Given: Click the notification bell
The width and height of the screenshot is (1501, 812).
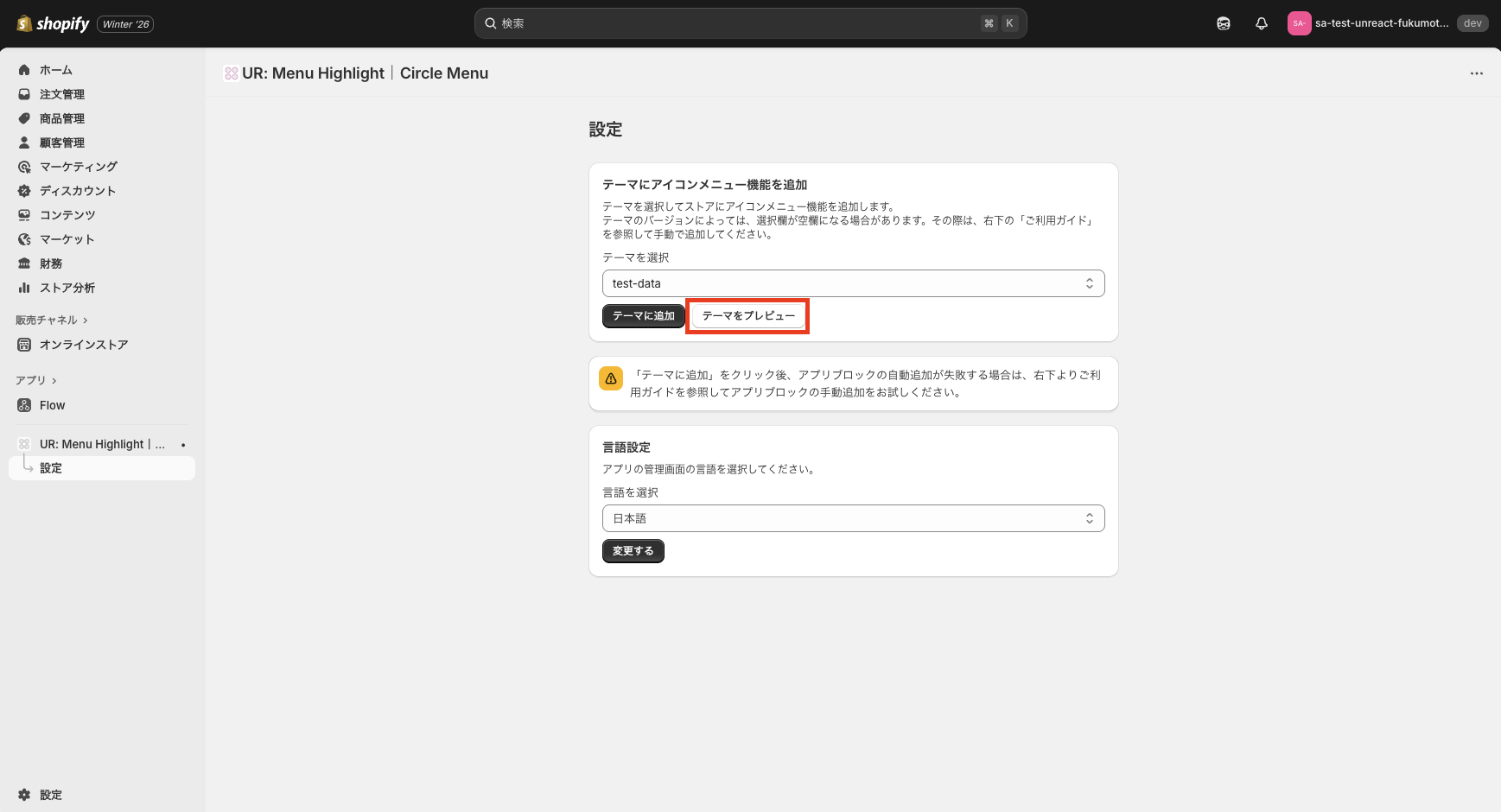Looking at the screenshot, I should pos(1261,23).
